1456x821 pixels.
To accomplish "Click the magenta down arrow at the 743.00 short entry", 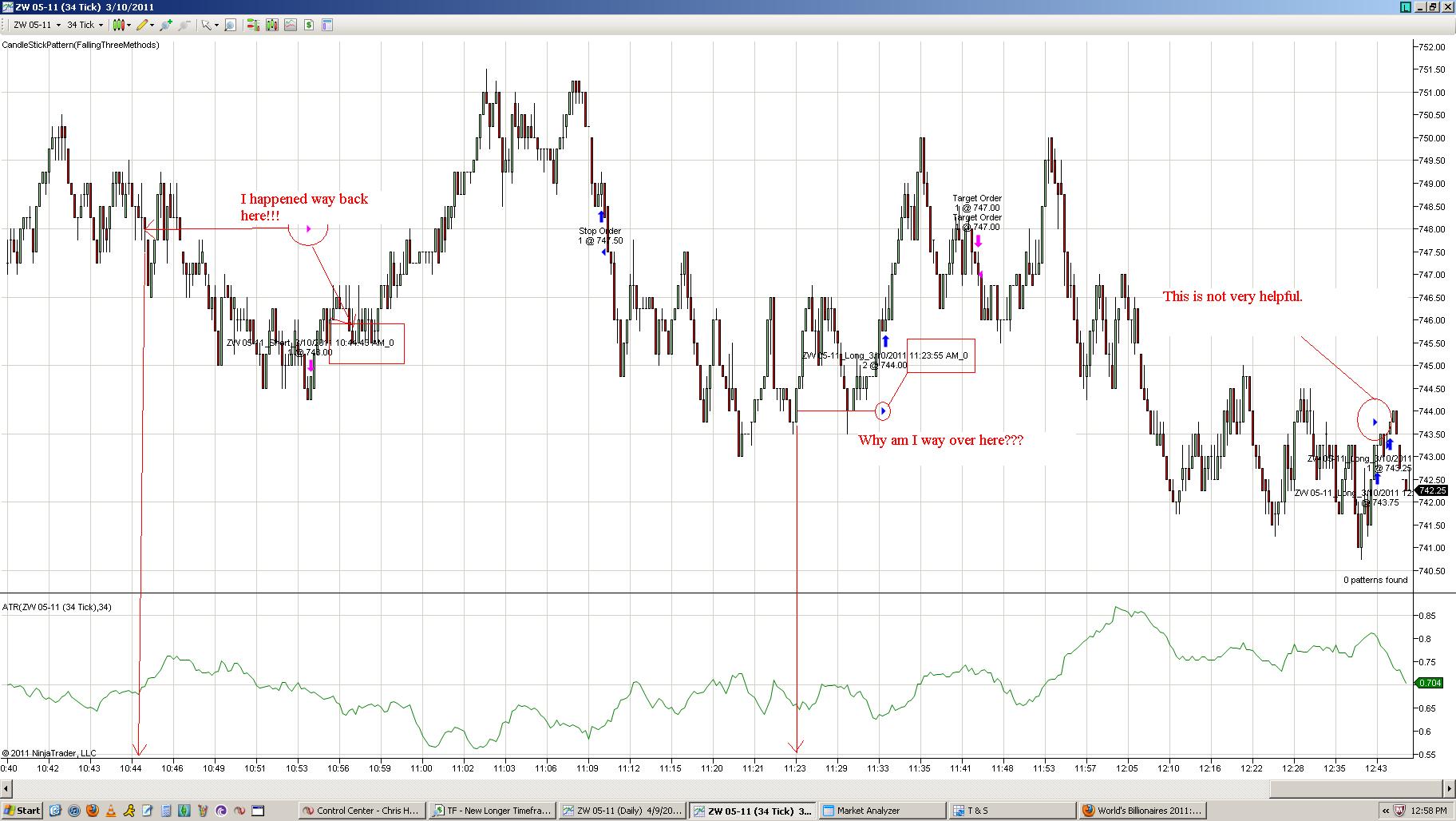I will tap(311, 366).
